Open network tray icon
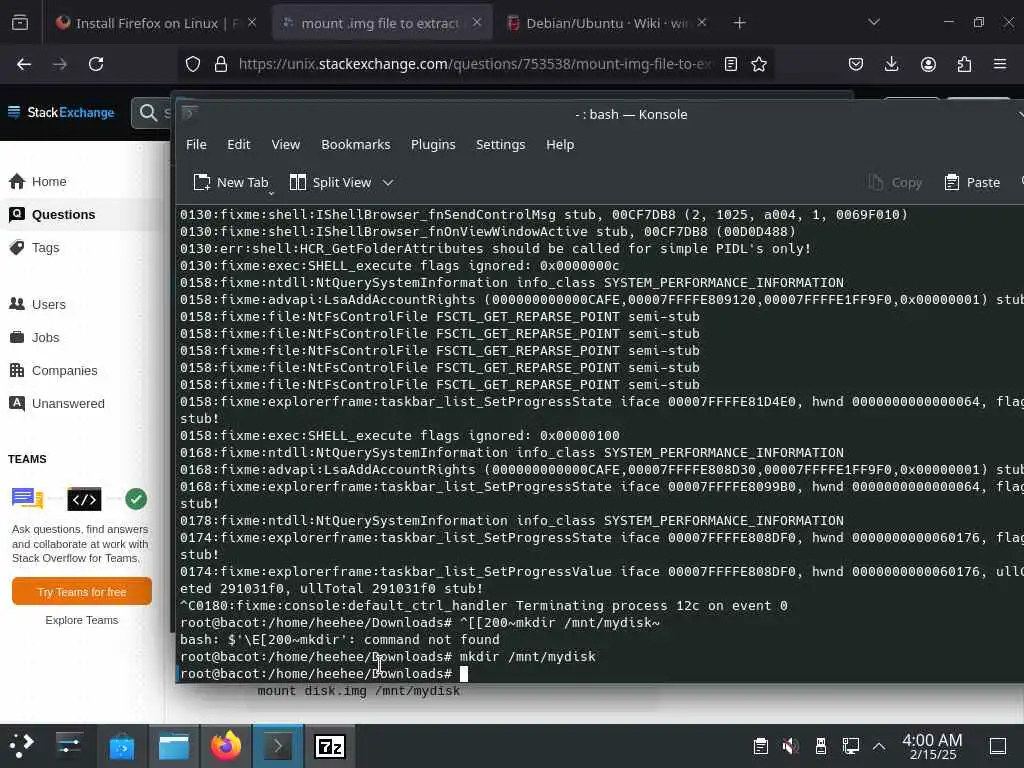This screenshot has width=1024, height=768. click(850, 746)
